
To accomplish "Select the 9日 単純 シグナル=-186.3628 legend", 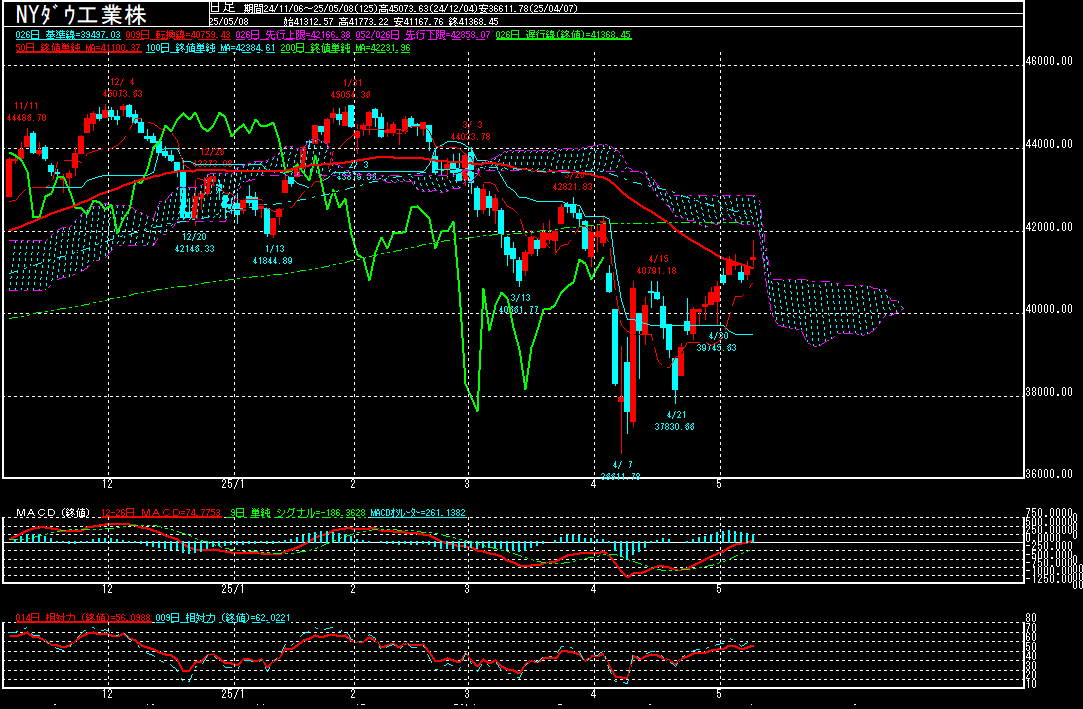I will pyautogui.click(x=298, y=513).
